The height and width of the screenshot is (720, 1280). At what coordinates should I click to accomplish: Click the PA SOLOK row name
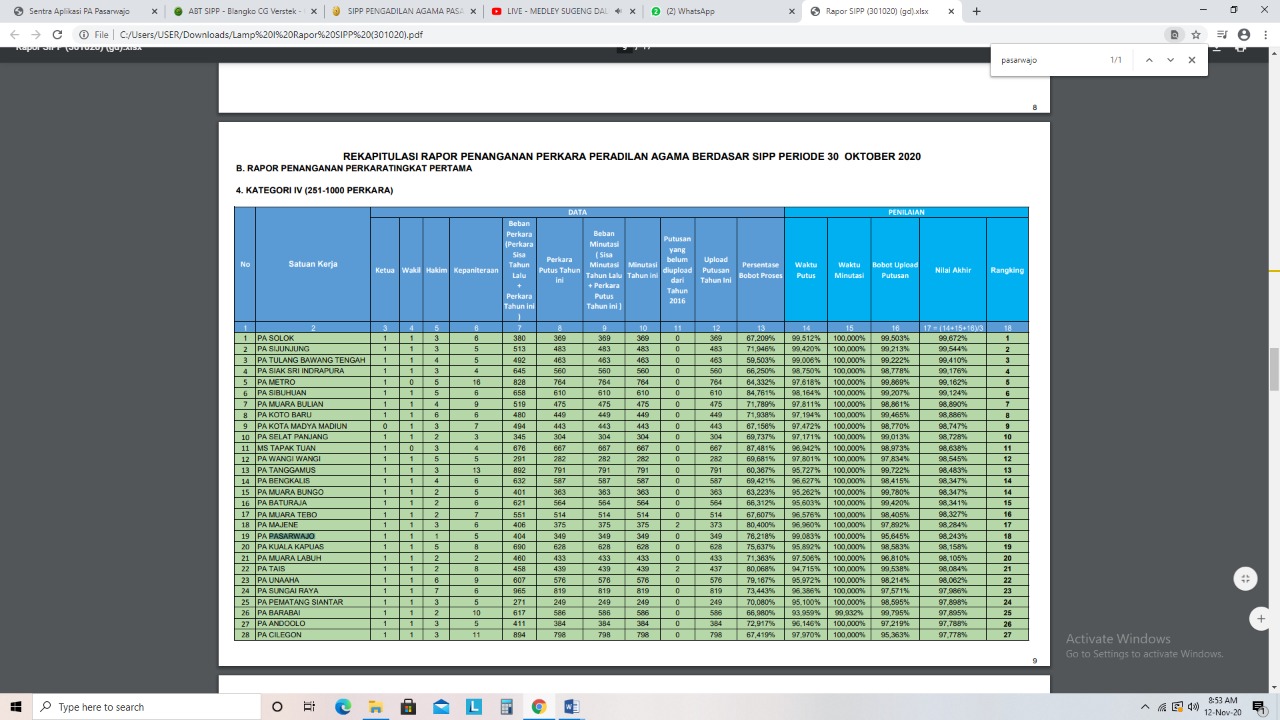(x=276, y=338)
